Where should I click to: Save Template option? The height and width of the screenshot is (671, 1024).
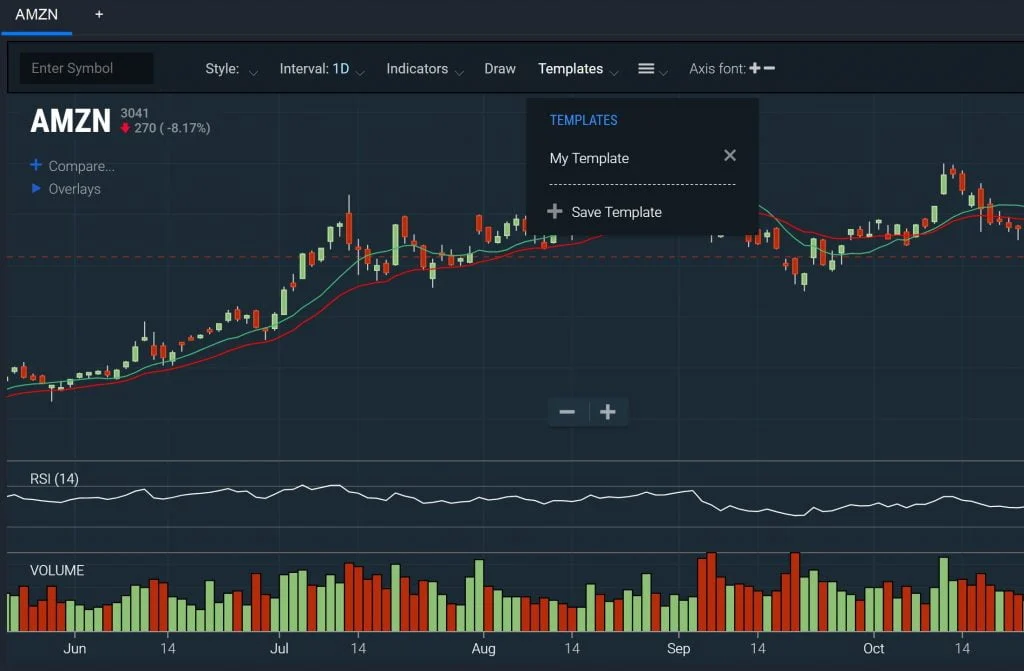616,212
